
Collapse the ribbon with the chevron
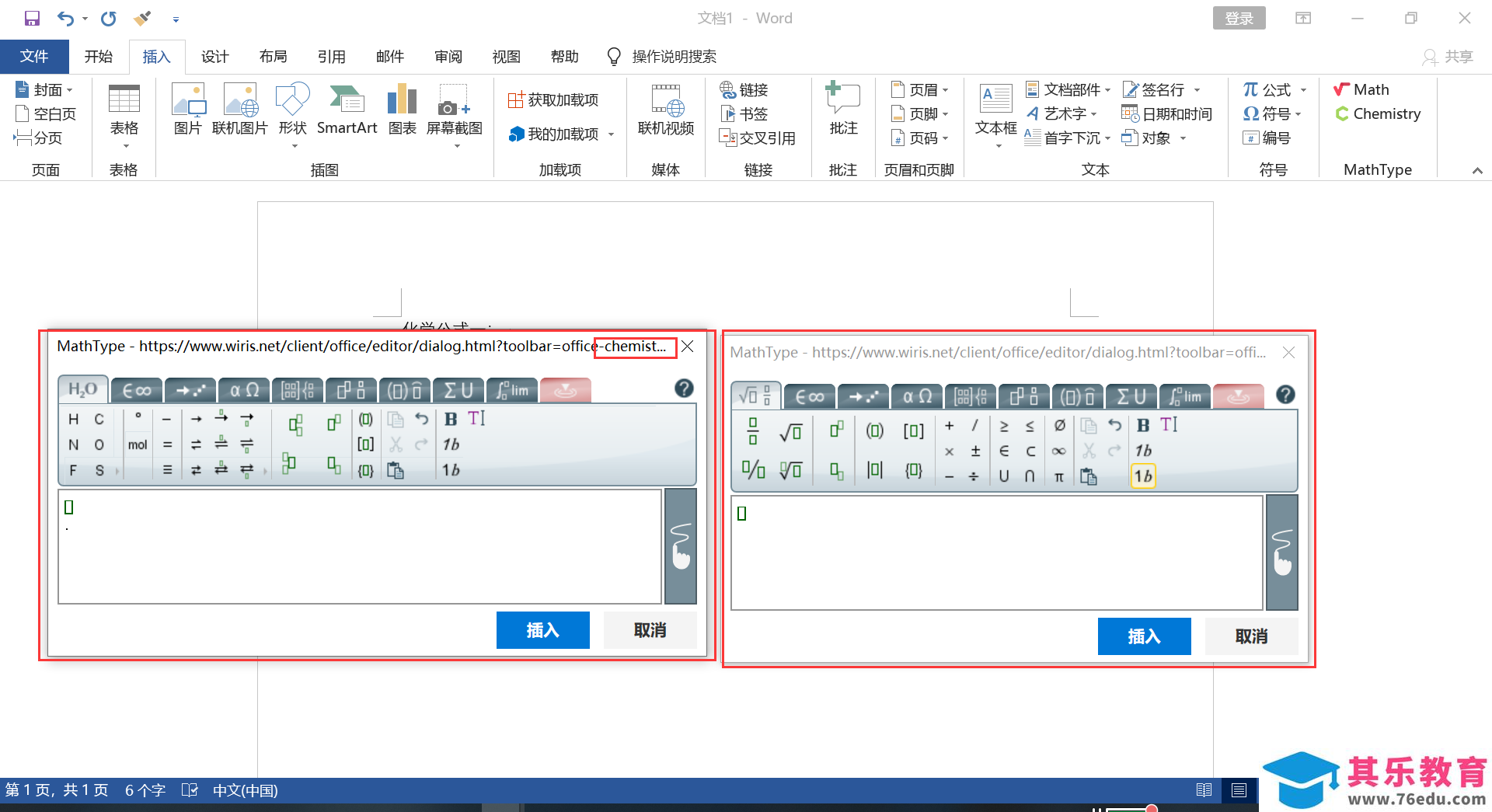(x=1477, y=170)
